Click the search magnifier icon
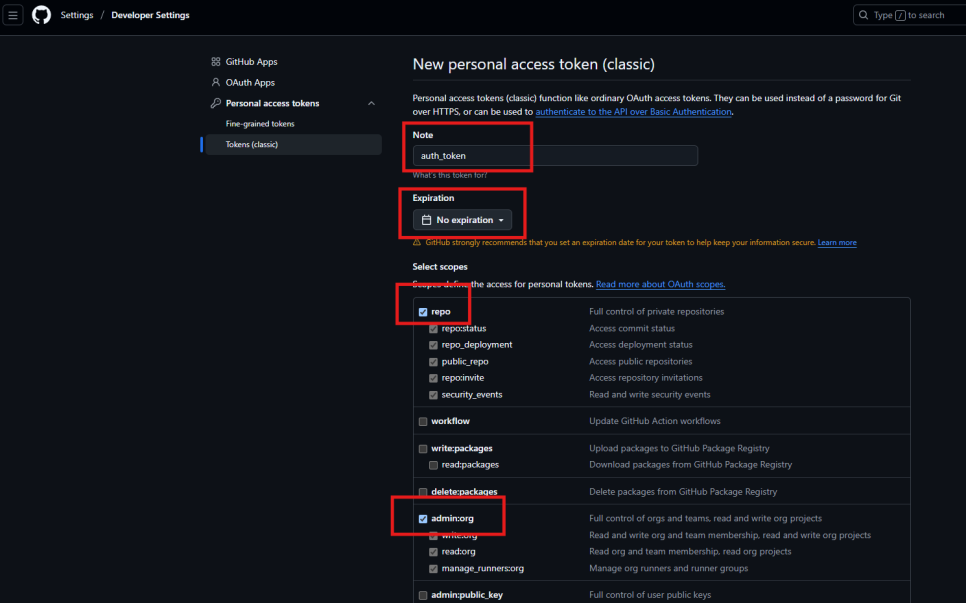 coord(864,15)
